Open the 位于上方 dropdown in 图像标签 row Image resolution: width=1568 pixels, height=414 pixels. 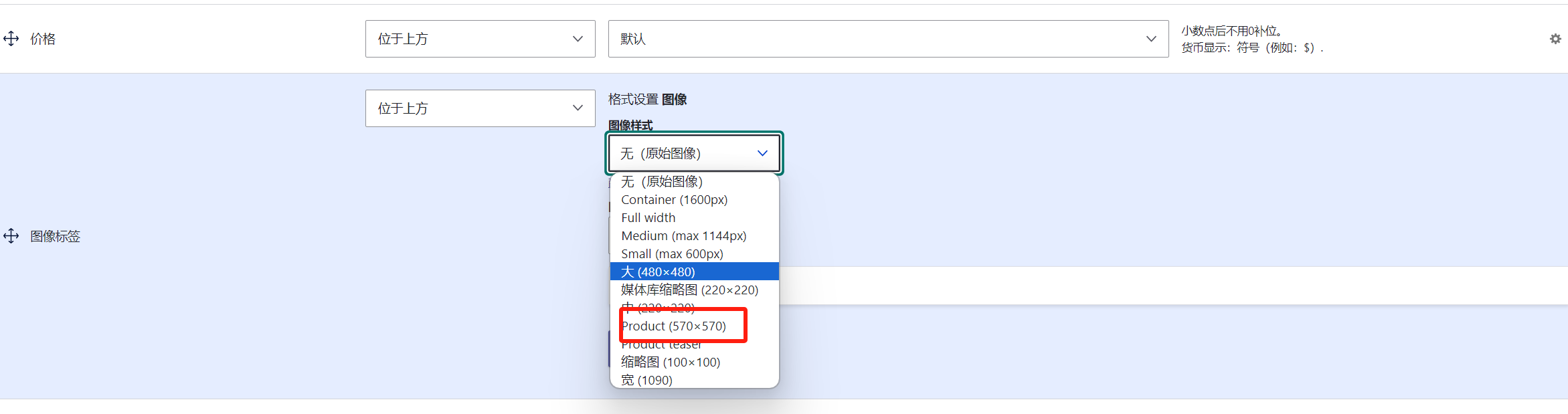pyautogui.click(x=480, y=108)
